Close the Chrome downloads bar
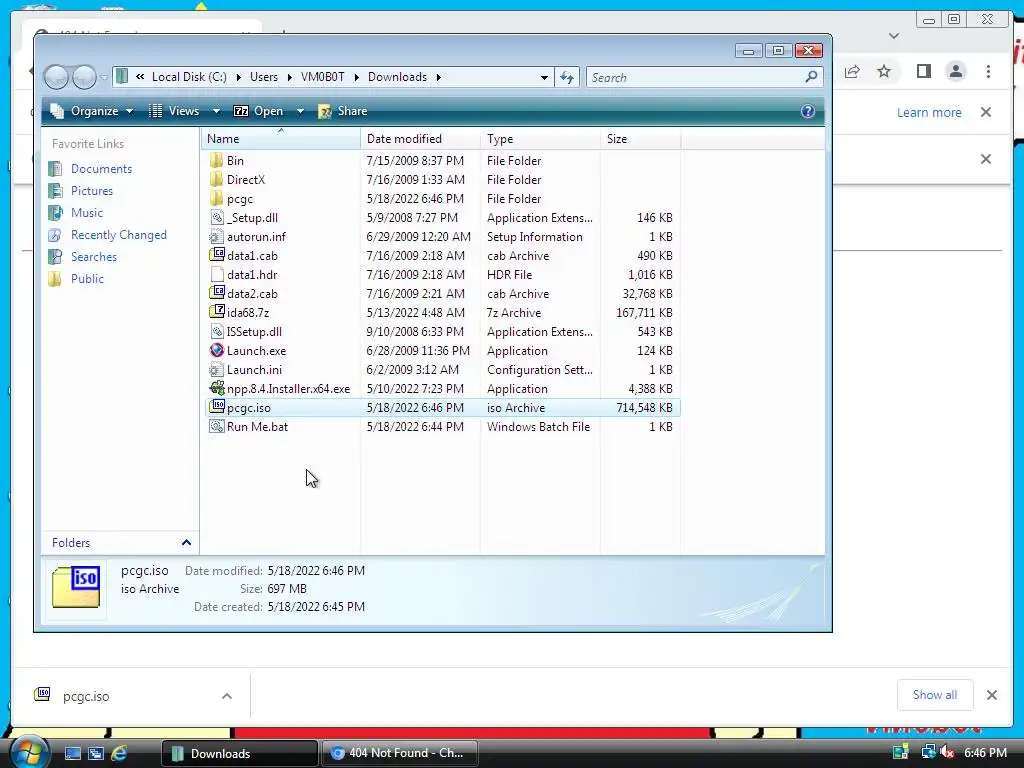The image size is (1024, 768). pos(992,695)
